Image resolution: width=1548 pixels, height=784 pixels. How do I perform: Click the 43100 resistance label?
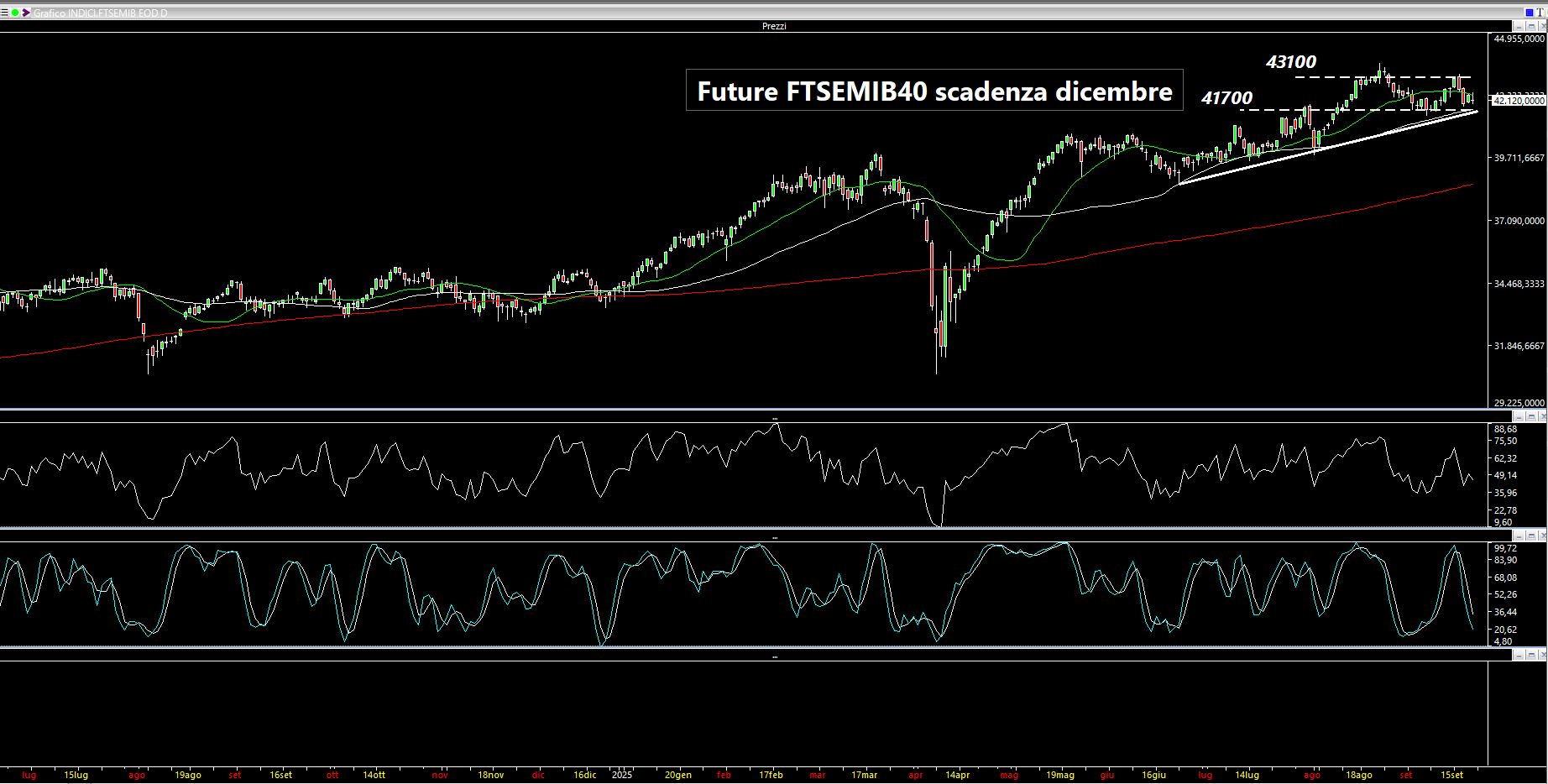(1291, 61)
